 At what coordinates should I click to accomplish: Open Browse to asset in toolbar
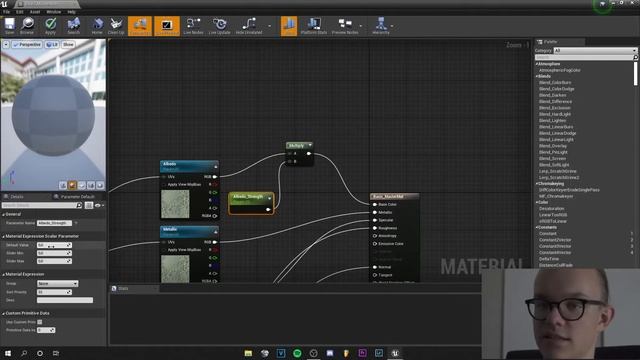[27, 26]
